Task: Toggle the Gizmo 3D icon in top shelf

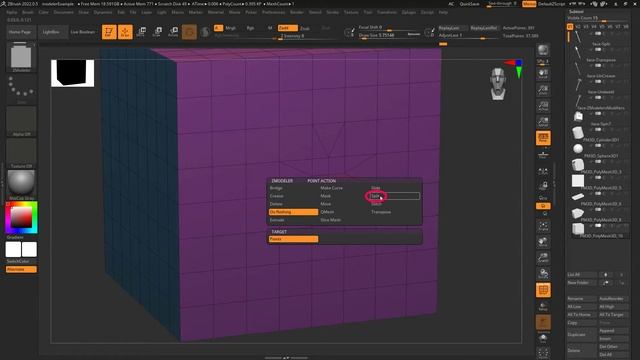Action: point(189,31)
